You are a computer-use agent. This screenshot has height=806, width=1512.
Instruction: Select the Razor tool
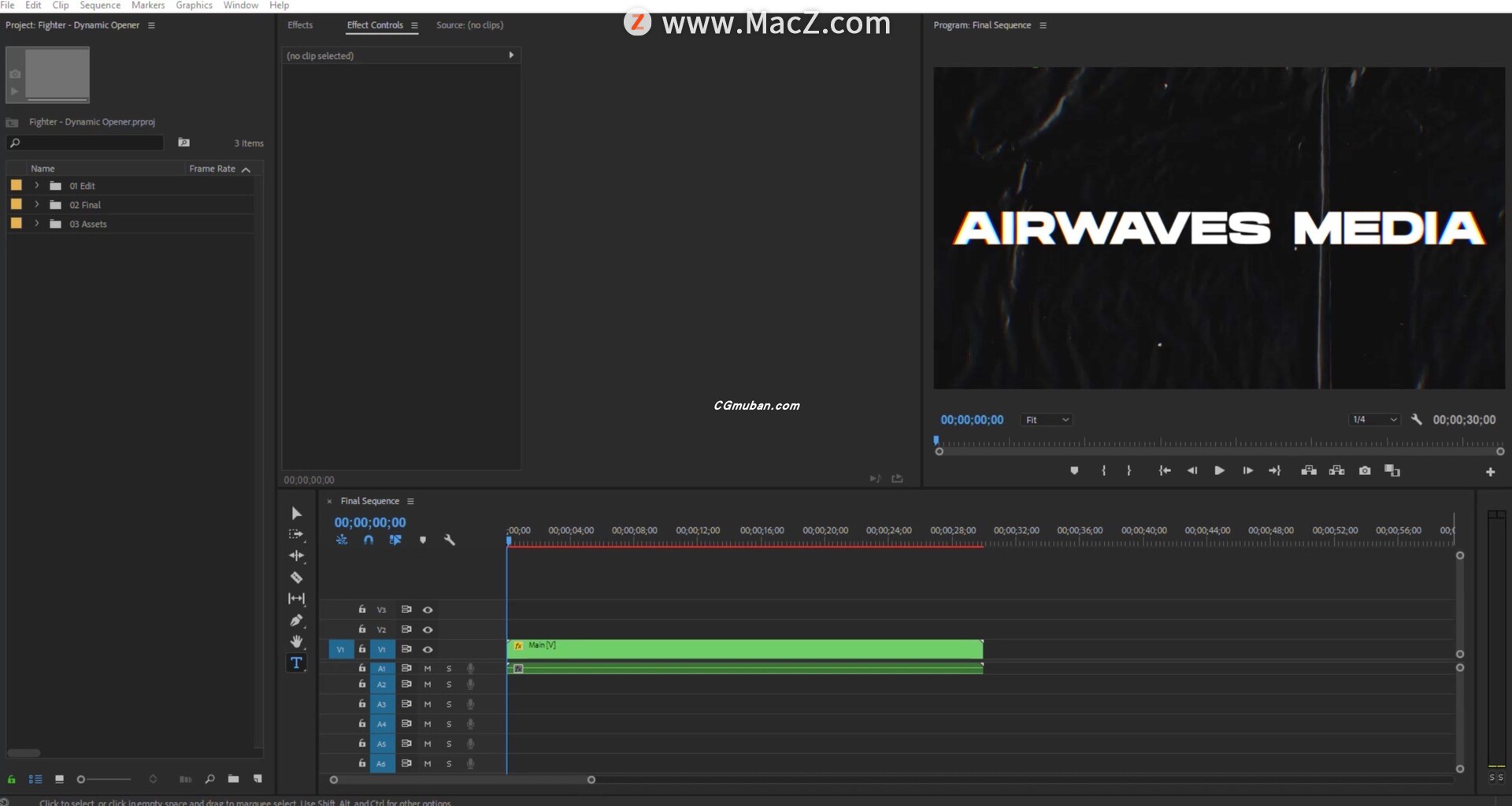pos(296,578)
